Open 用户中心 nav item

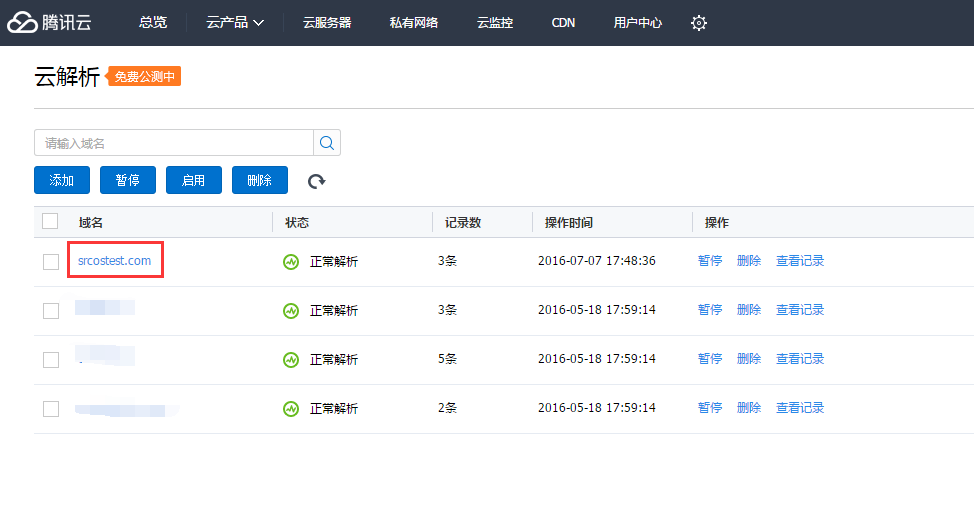click(638, 23)
